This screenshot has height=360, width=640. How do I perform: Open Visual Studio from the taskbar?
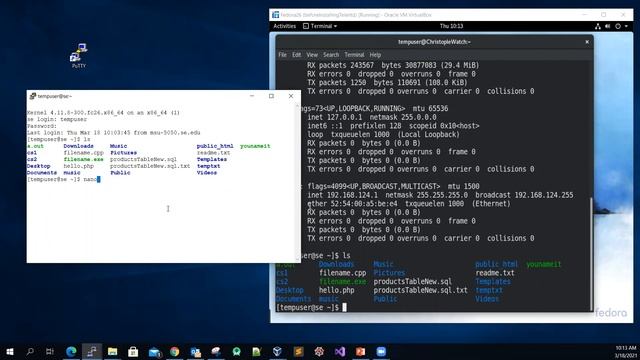coord(340,351)
